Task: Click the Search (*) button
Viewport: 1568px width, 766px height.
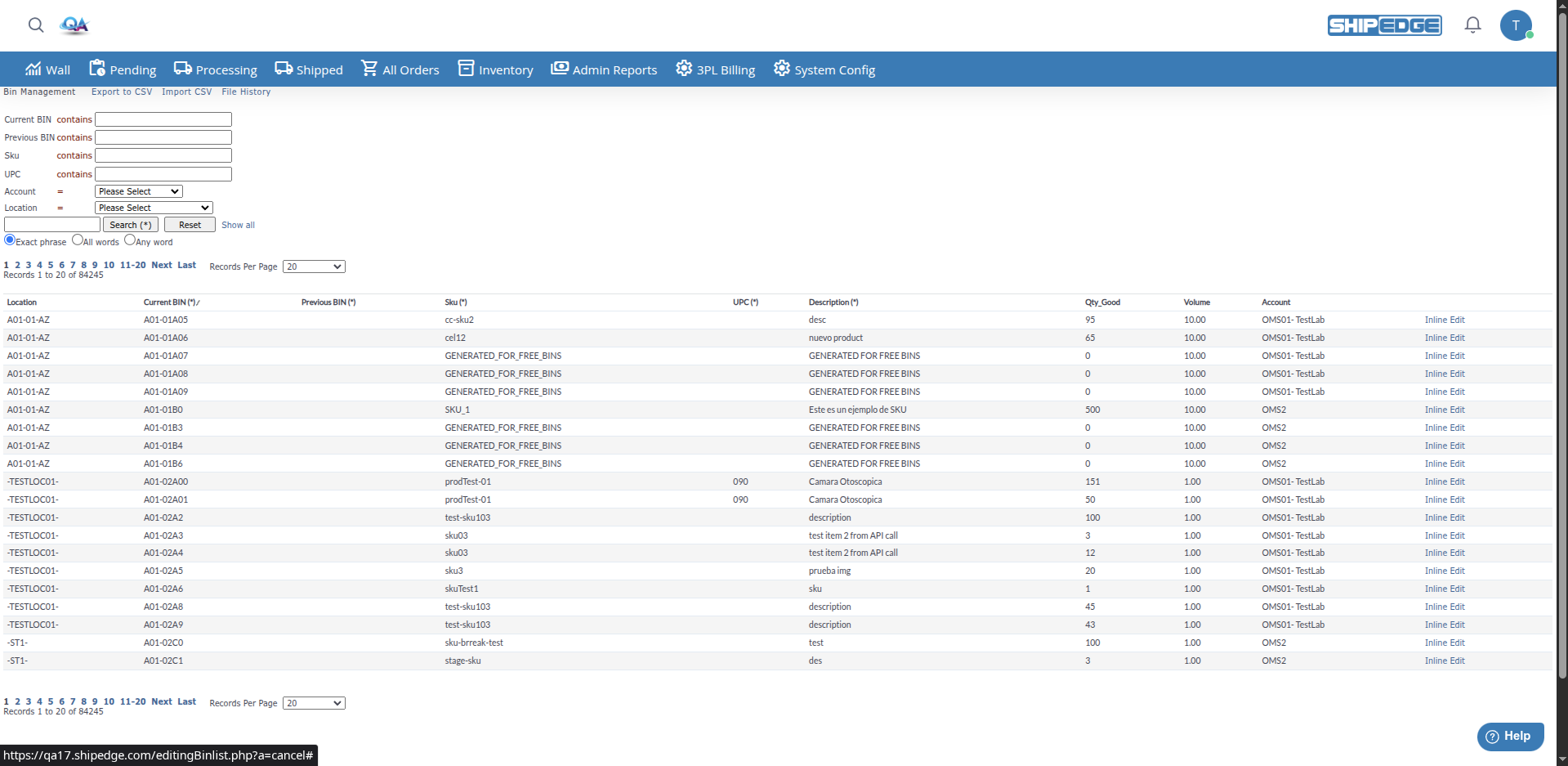Action: coord(131,225)
